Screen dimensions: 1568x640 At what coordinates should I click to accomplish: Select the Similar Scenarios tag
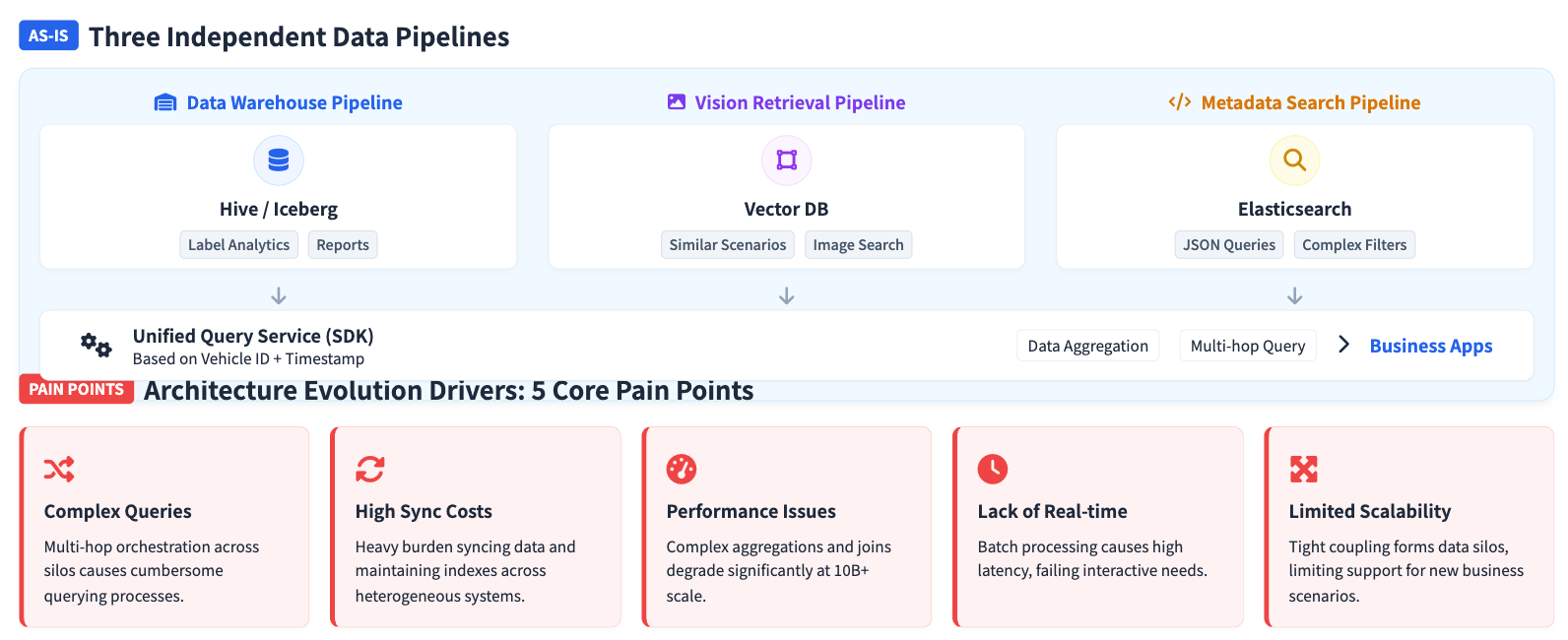click(x=728, y=245)
